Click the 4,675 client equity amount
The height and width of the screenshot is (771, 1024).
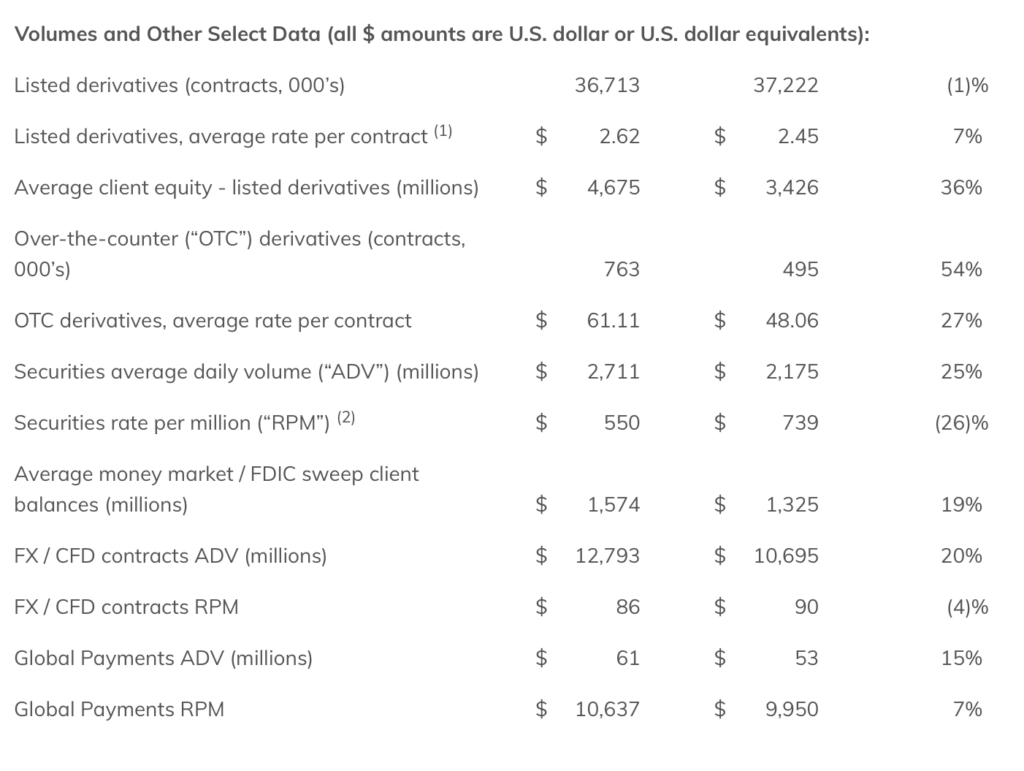613,187
